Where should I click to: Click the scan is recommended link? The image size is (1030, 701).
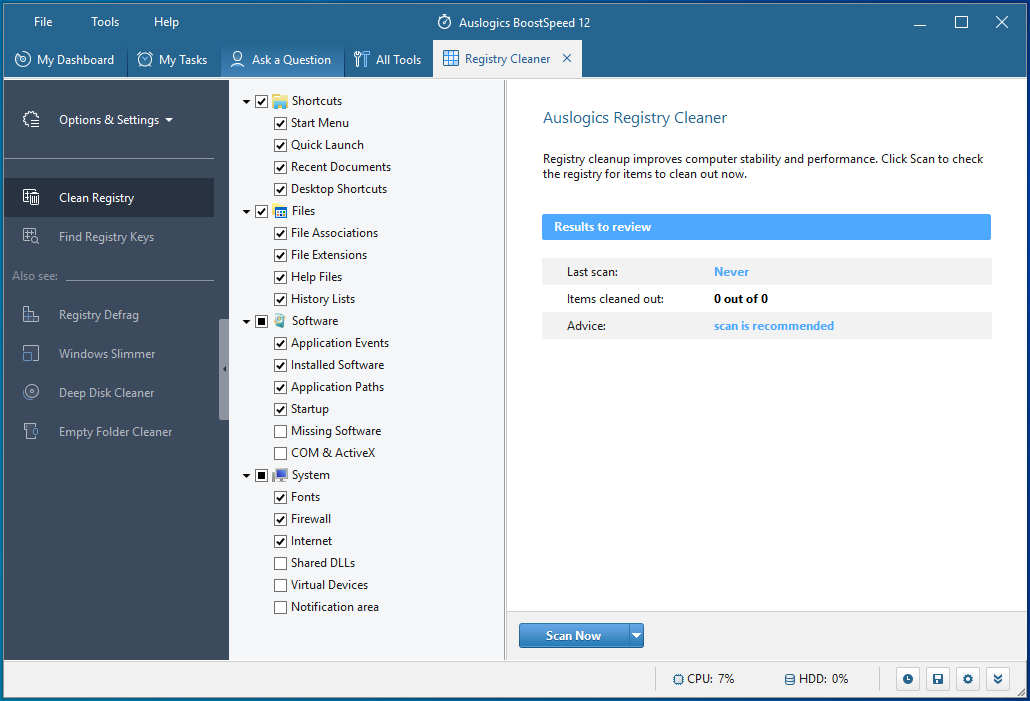pyautogui.click(x=776, y=325)
